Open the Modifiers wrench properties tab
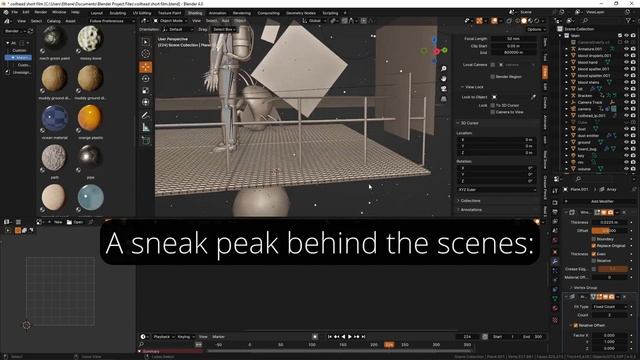The width and height of the screenshot is (640, 360). coord(555,261)
